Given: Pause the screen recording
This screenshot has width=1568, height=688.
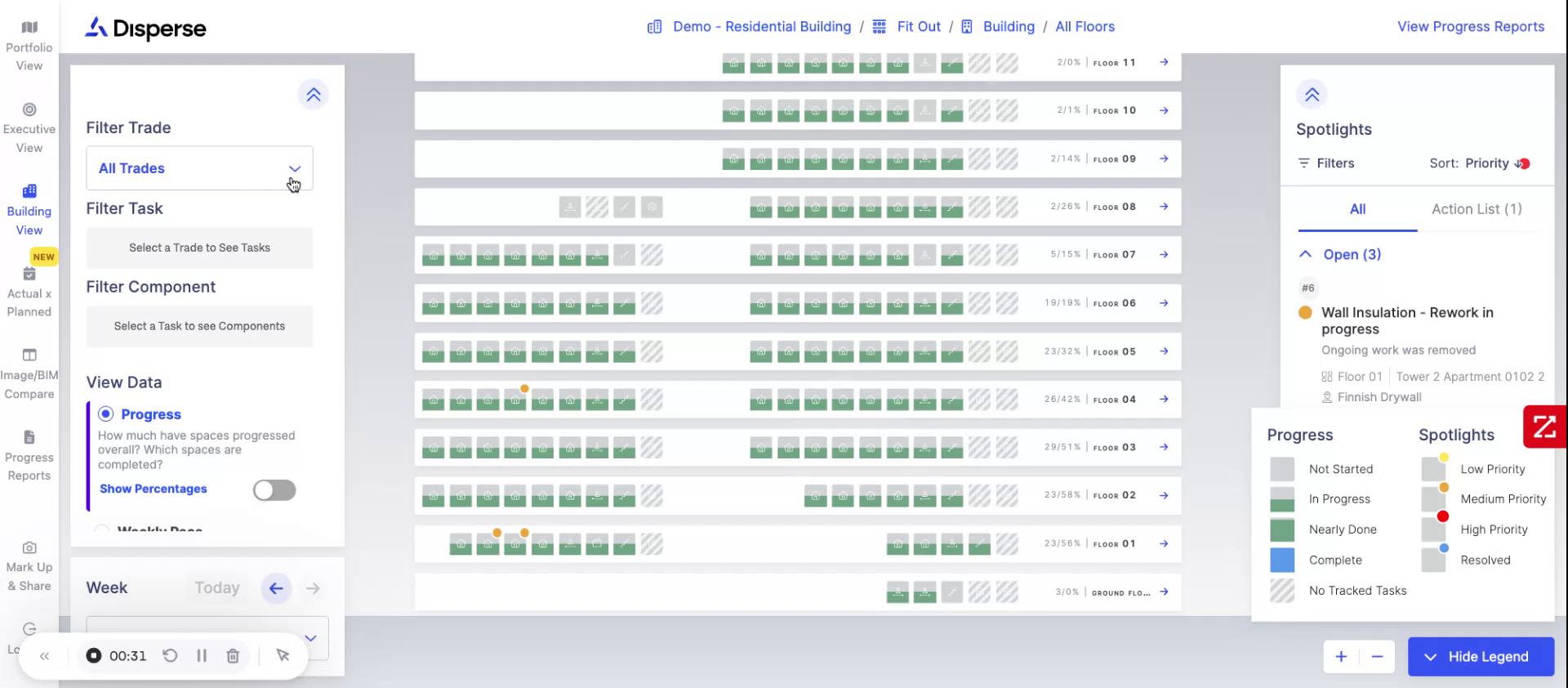Looking at the screenshot, I should click(202, 655).
